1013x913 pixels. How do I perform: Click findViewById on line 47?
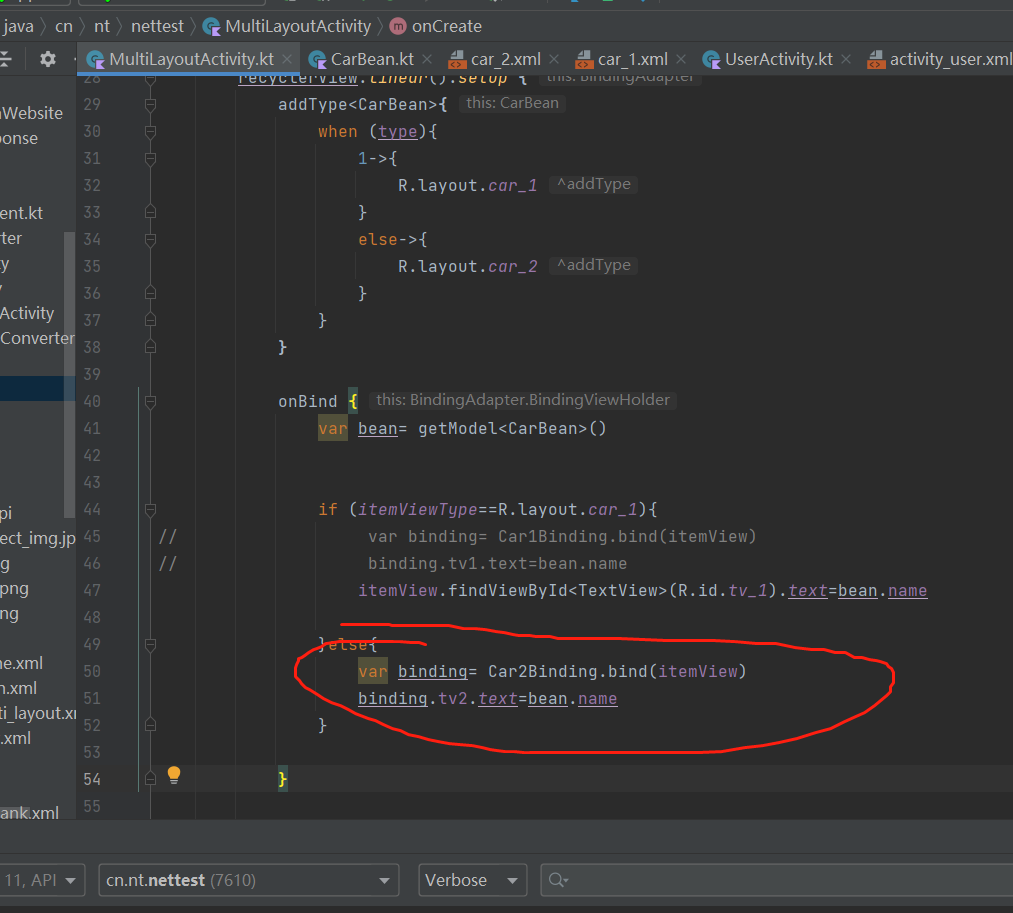pyautogui.click(x=508, y=591)
